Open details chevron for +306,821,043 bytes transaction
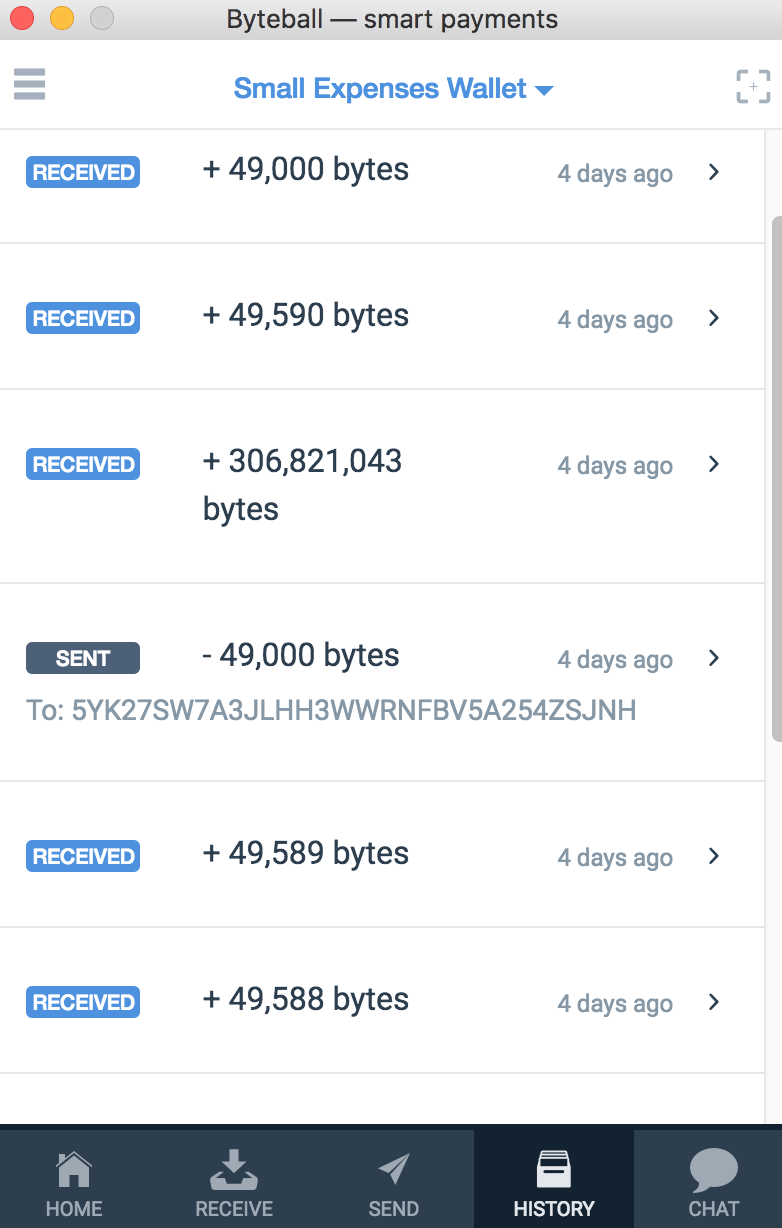 [714, 464]
